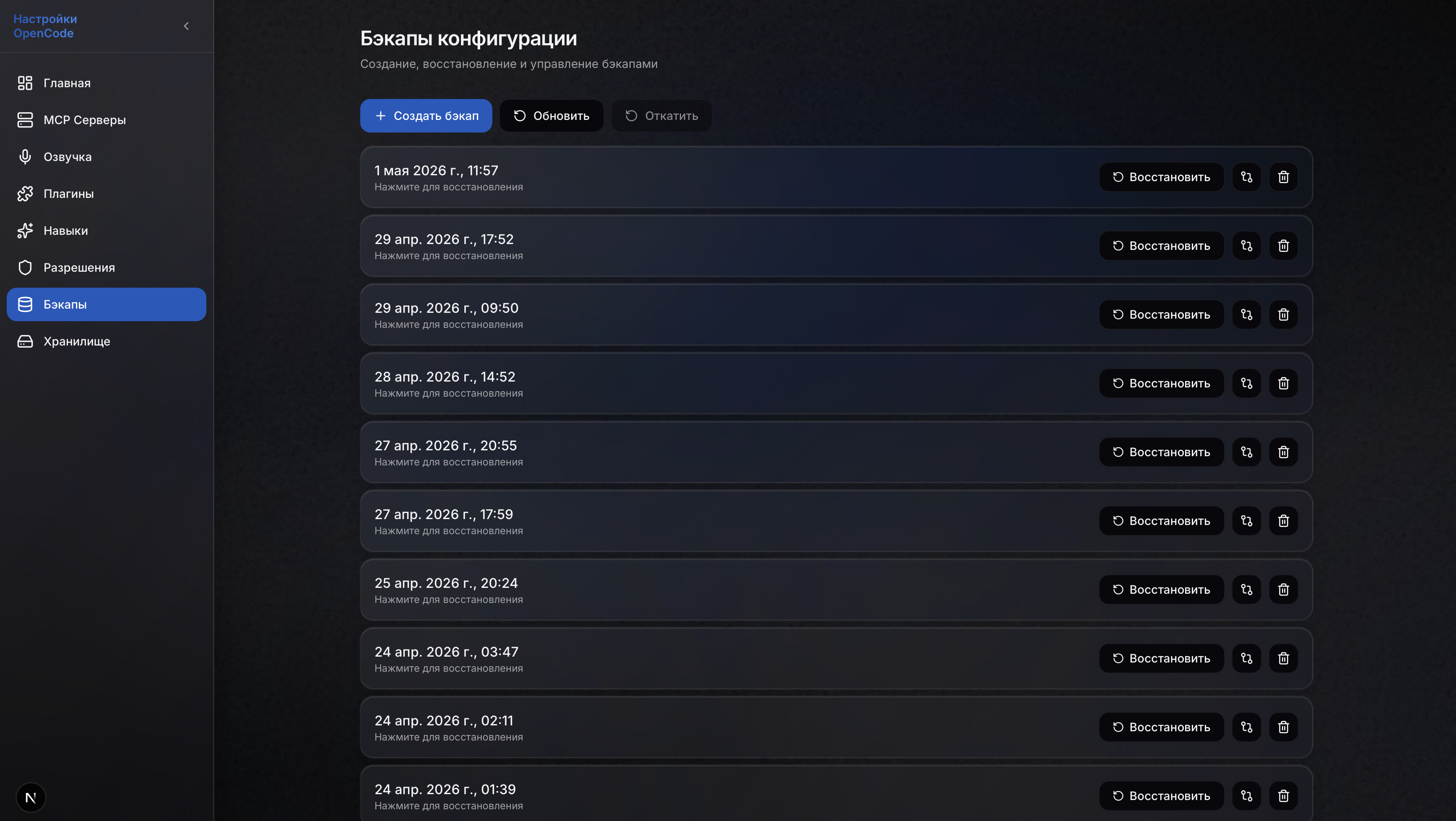Image resolution: width=1456 pixels, height=821 pixels.
Task: Go to MCP Серверы section
Action: (106, 120)
